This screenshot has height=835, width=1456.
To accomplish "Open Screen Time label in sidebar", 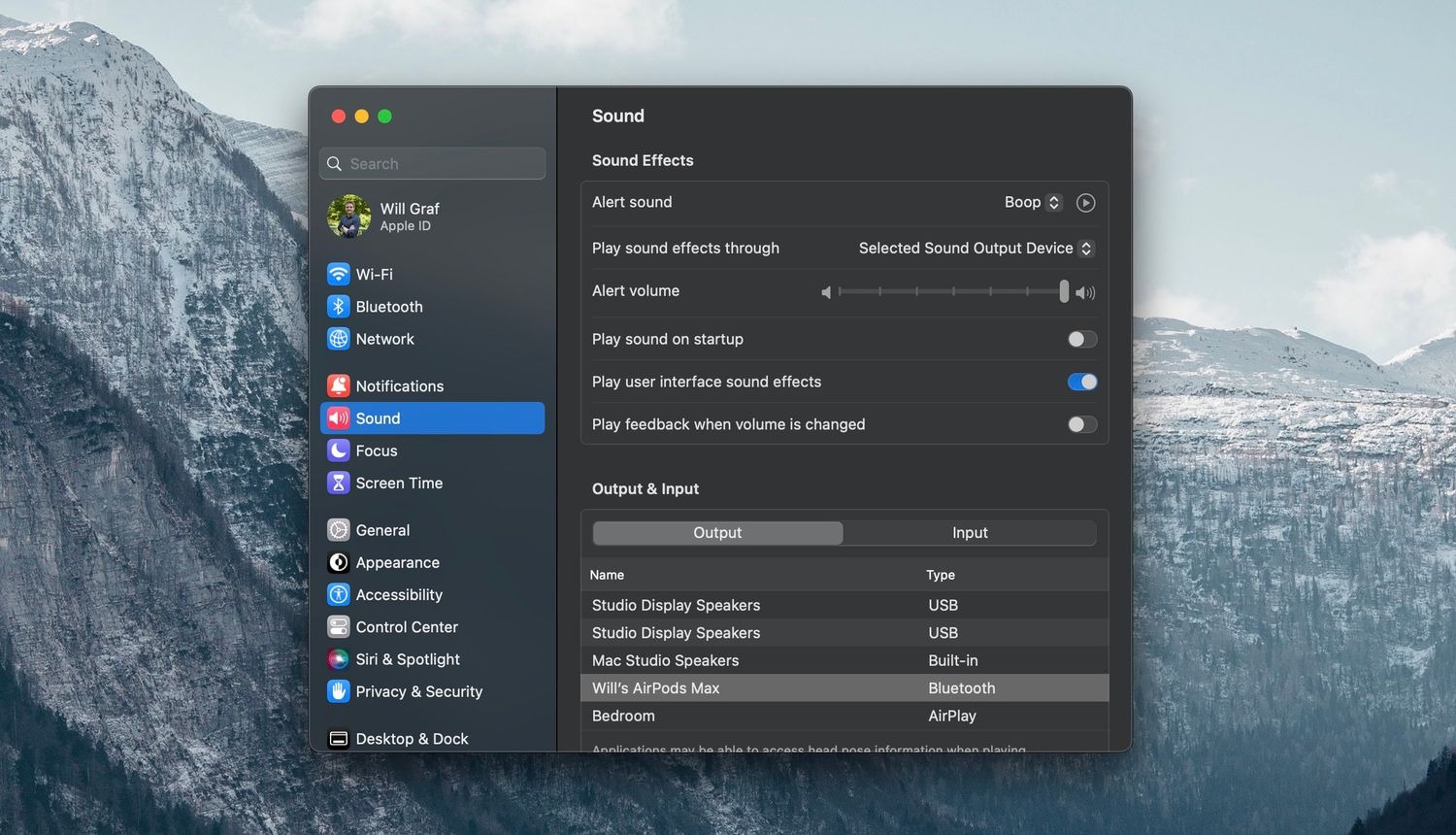I will (399, 483).
